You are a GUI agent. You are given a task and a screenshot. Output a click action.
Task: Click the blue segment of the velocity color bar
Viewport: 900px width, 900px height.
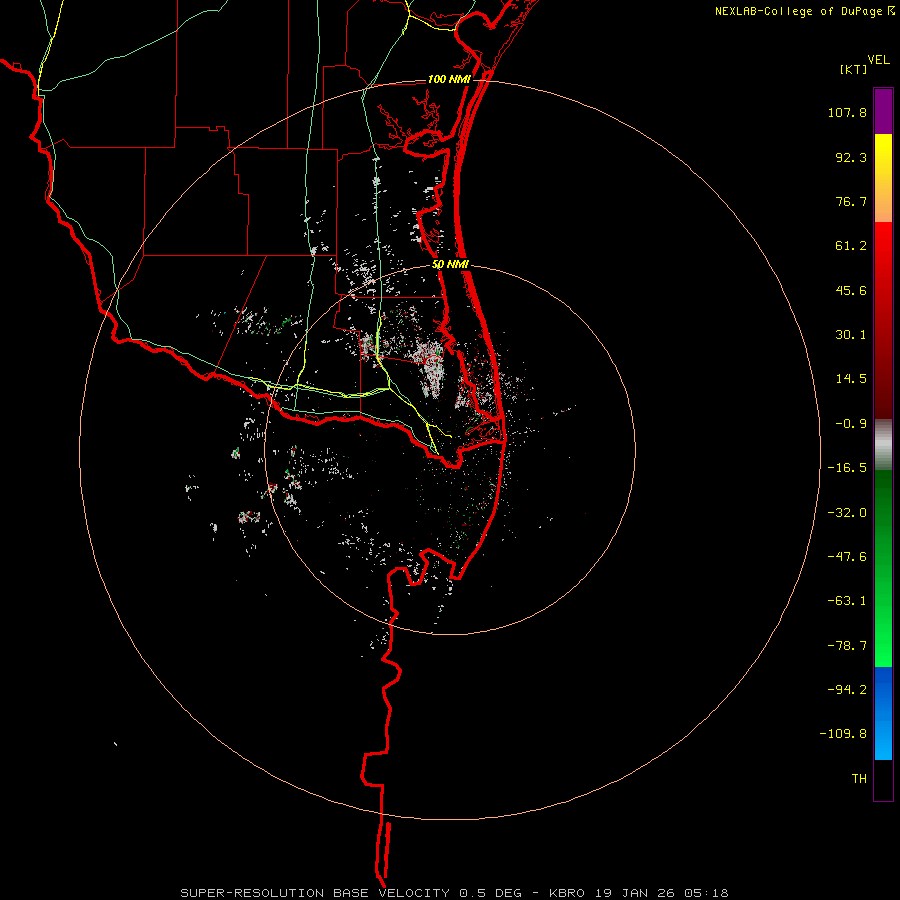[x=883, y=713]
